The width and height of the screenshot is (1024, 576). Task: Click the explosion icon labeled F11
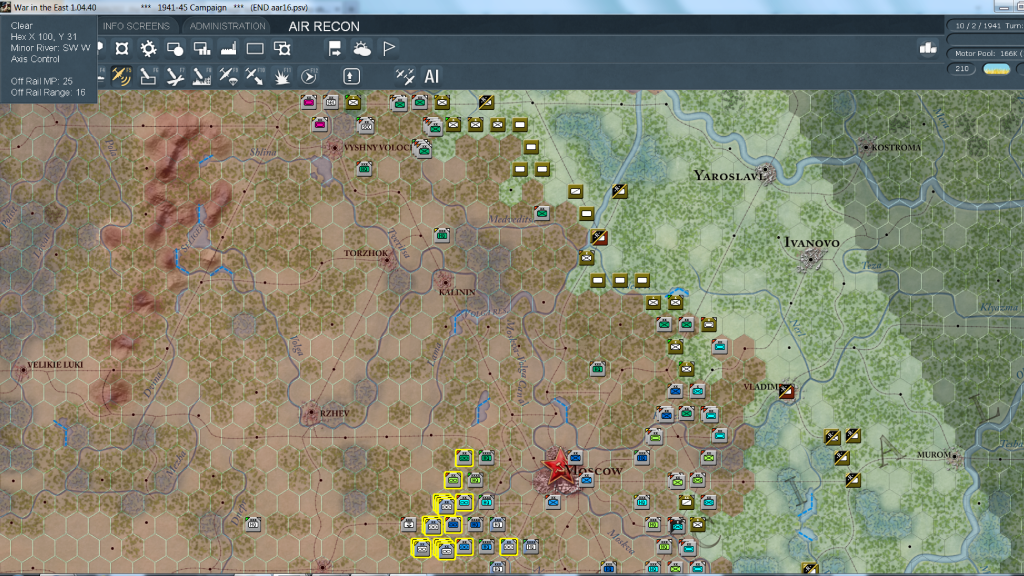(282, 75)
